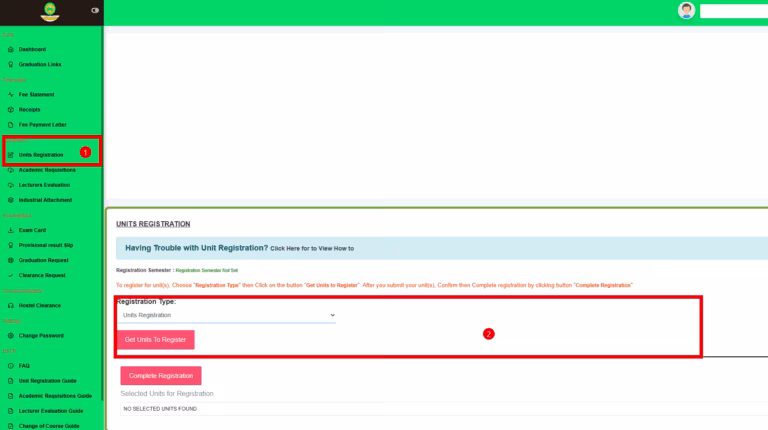Open Academic Requisitions Guide
The image size is (768, 430).
coord(55,396)
